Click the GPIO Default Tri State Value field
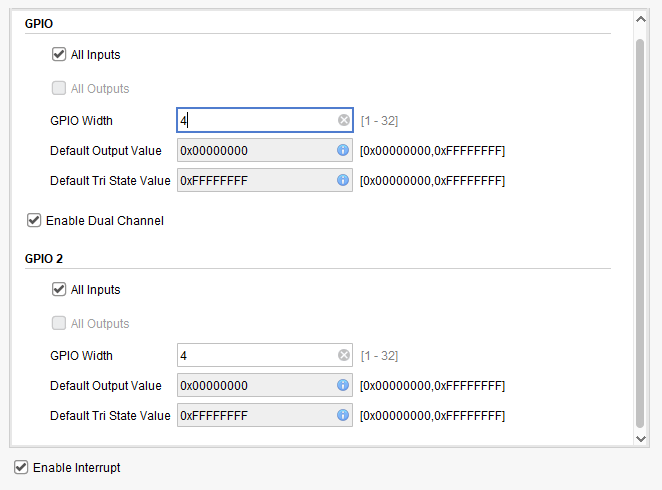This screenshot has height=490, width=662. [265, 180]
